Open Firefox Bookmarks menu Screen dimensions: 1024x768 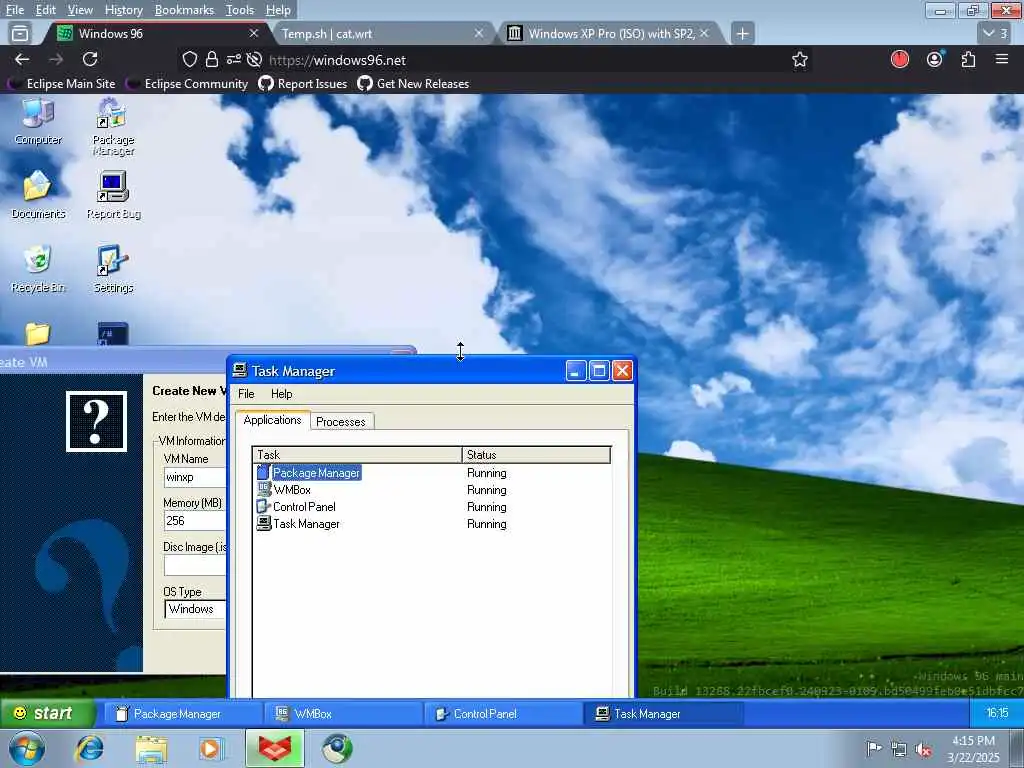click(184, 10)
